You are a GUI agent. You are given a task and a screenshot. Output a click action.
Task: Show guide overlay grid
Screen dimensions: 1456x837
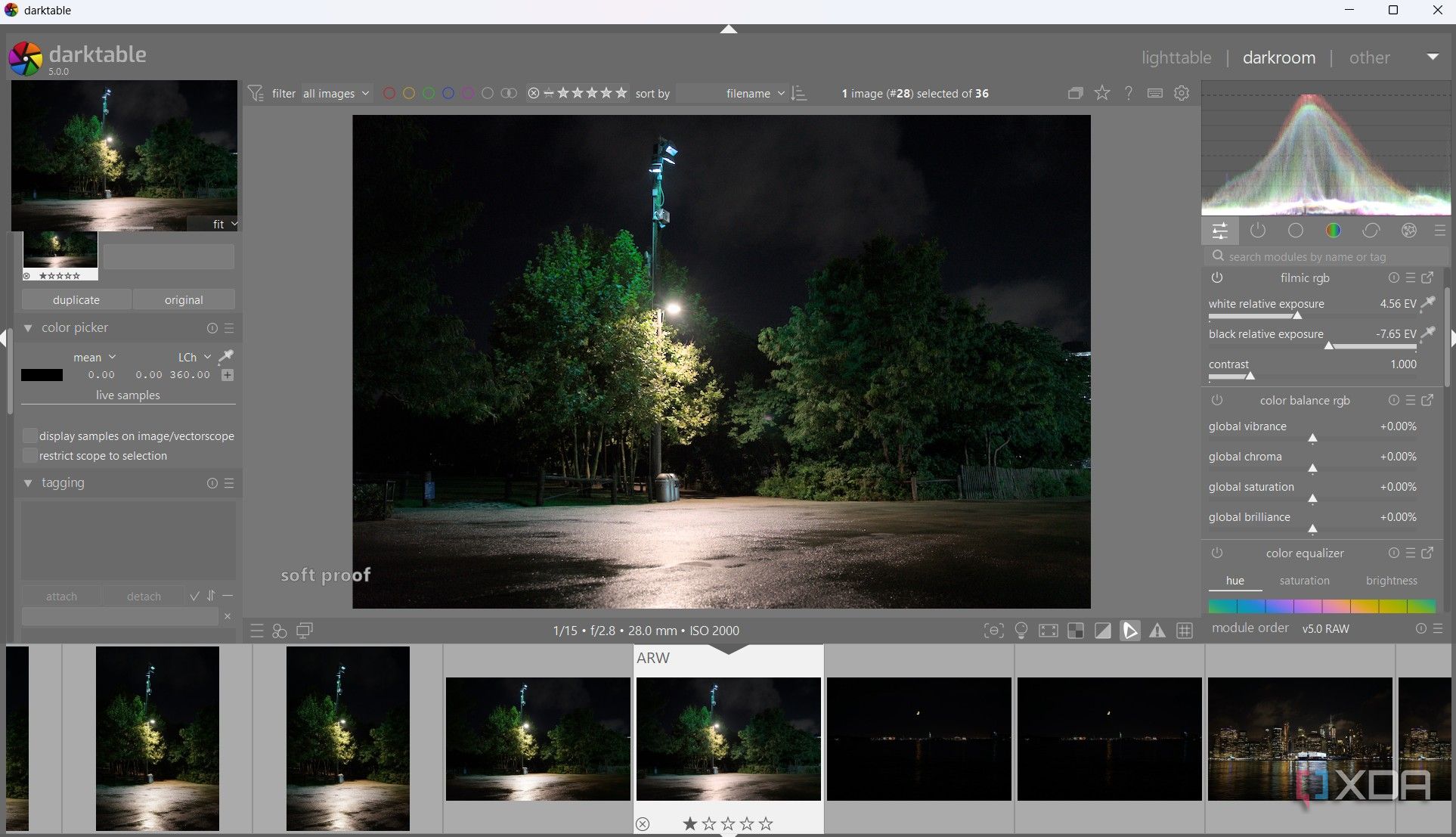tap(1184, 630)
